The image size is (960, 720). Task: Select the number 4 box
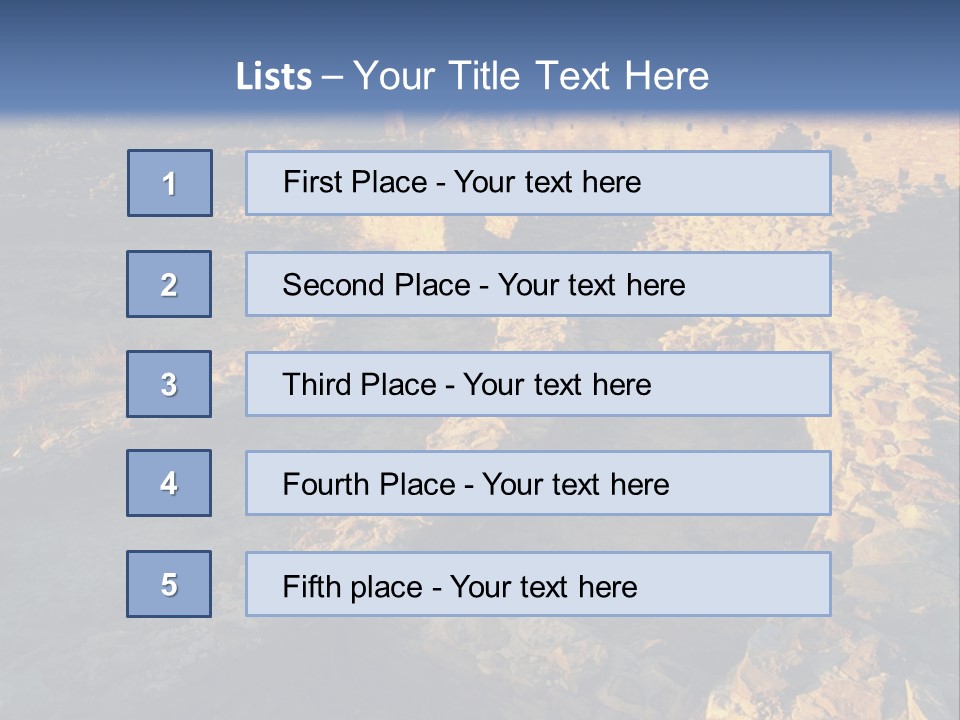(x=169, y=483)
